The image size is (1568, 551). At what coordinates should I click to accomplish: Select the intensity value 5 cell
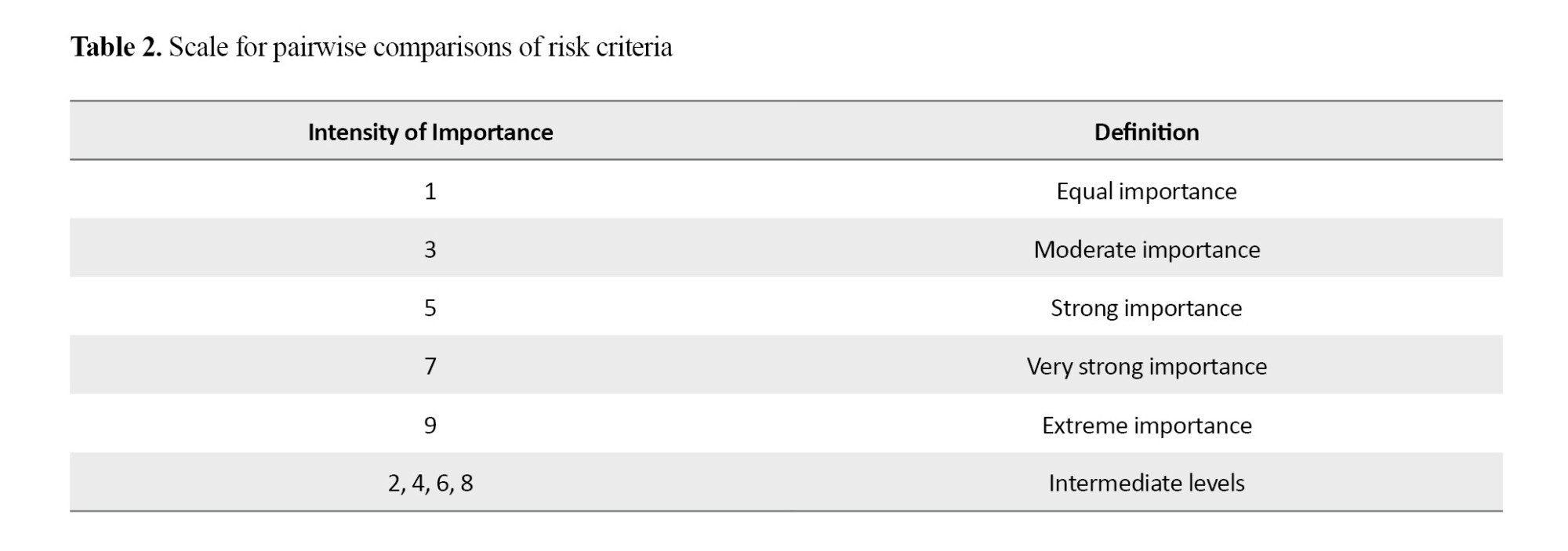coord(430,307)
